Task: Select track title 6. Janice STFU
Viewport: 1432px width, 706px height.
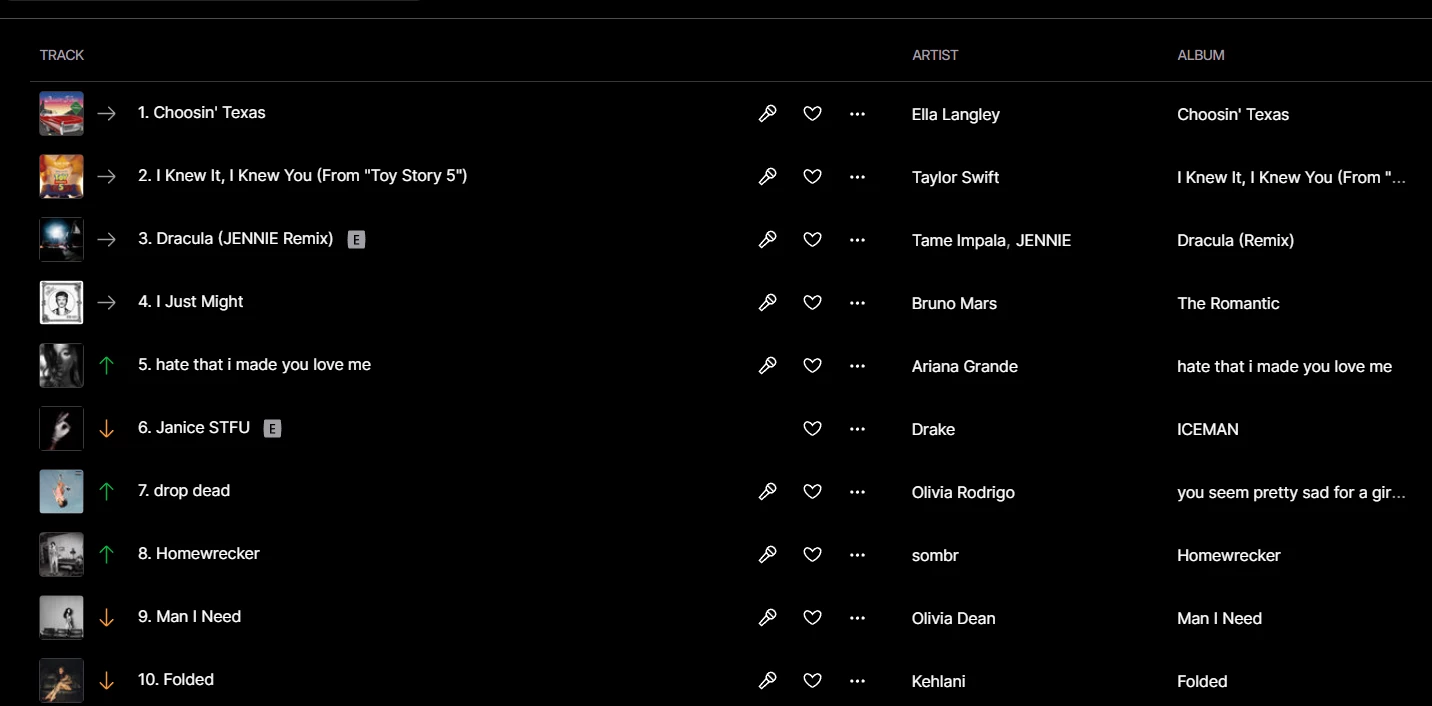Action: click(x=194, y=428)
